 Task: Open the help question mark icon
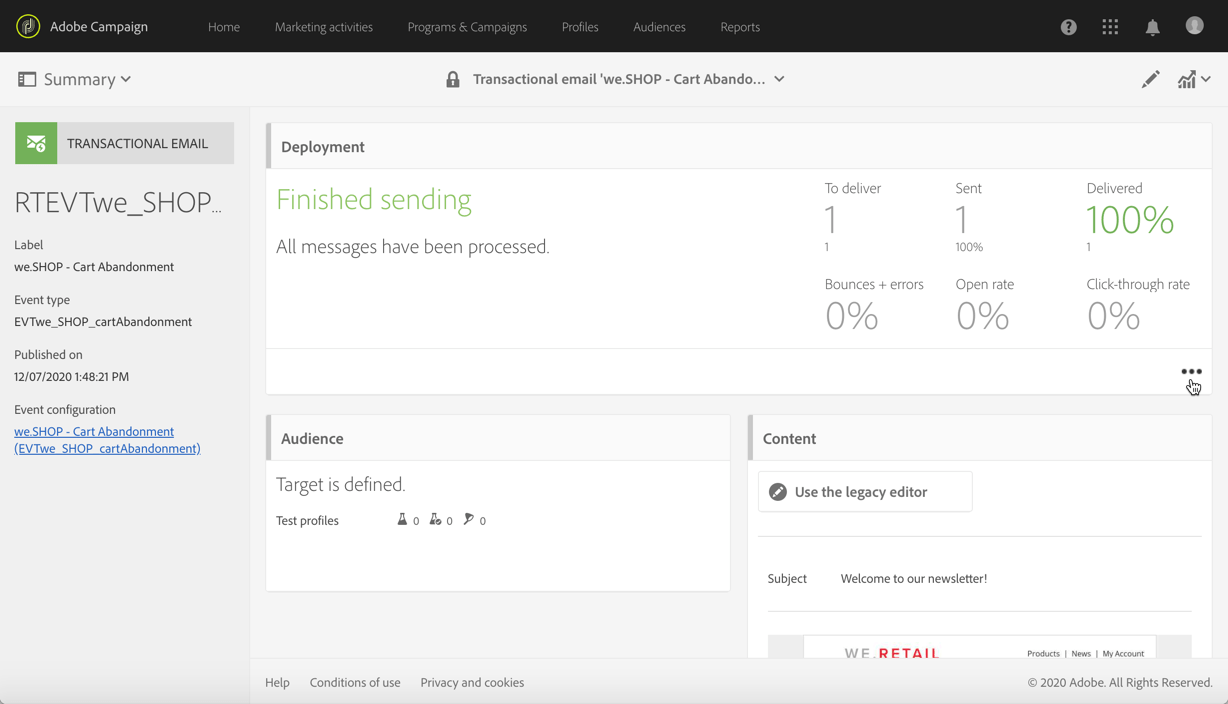click(1069, 27)
